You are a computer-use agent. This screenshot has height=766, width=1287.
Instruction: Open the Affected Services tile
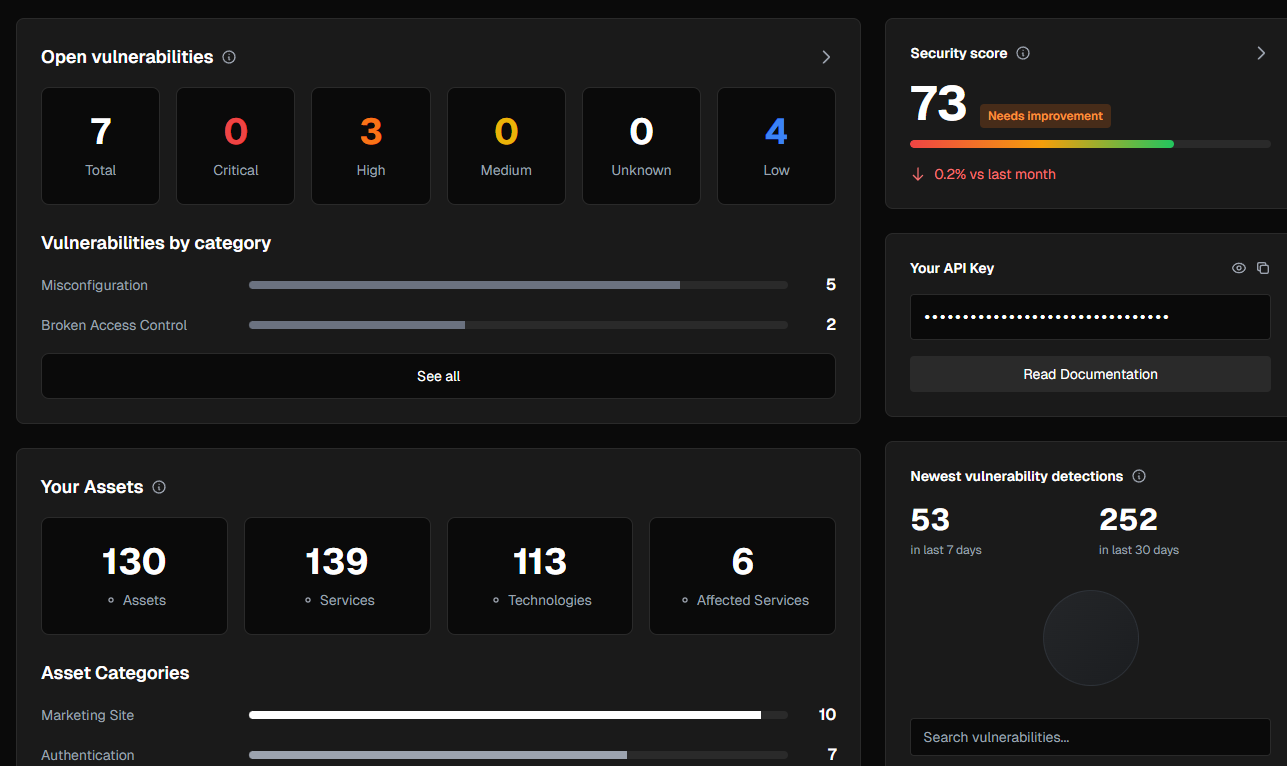point(742,575)
